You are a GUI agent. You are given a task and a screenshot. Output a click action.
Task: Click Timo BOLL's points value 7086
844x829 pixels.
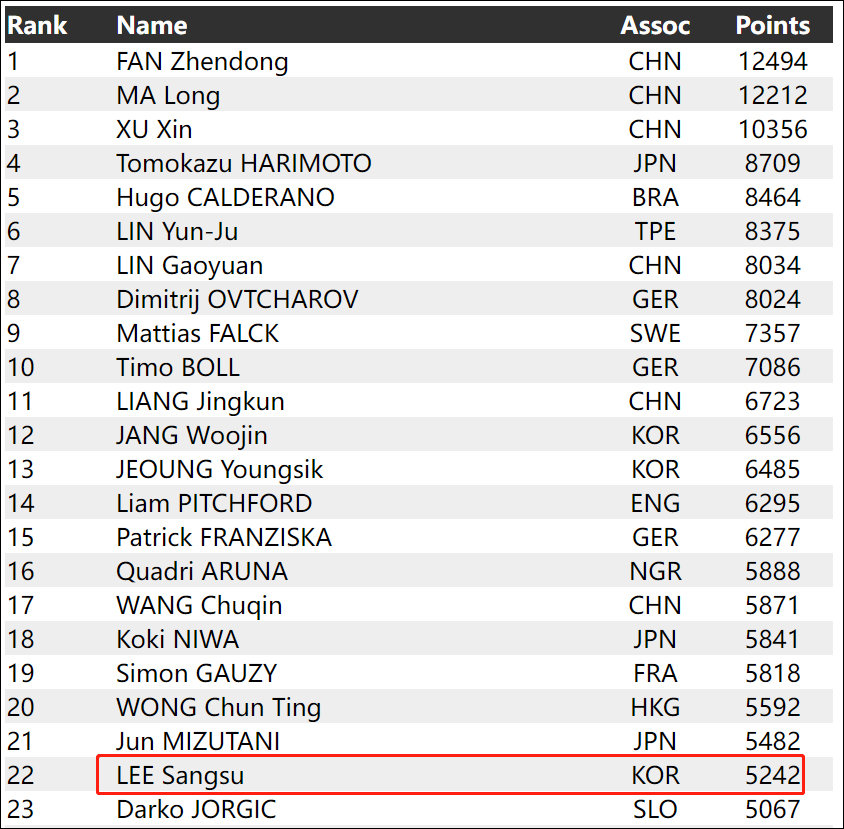[772, 368]
